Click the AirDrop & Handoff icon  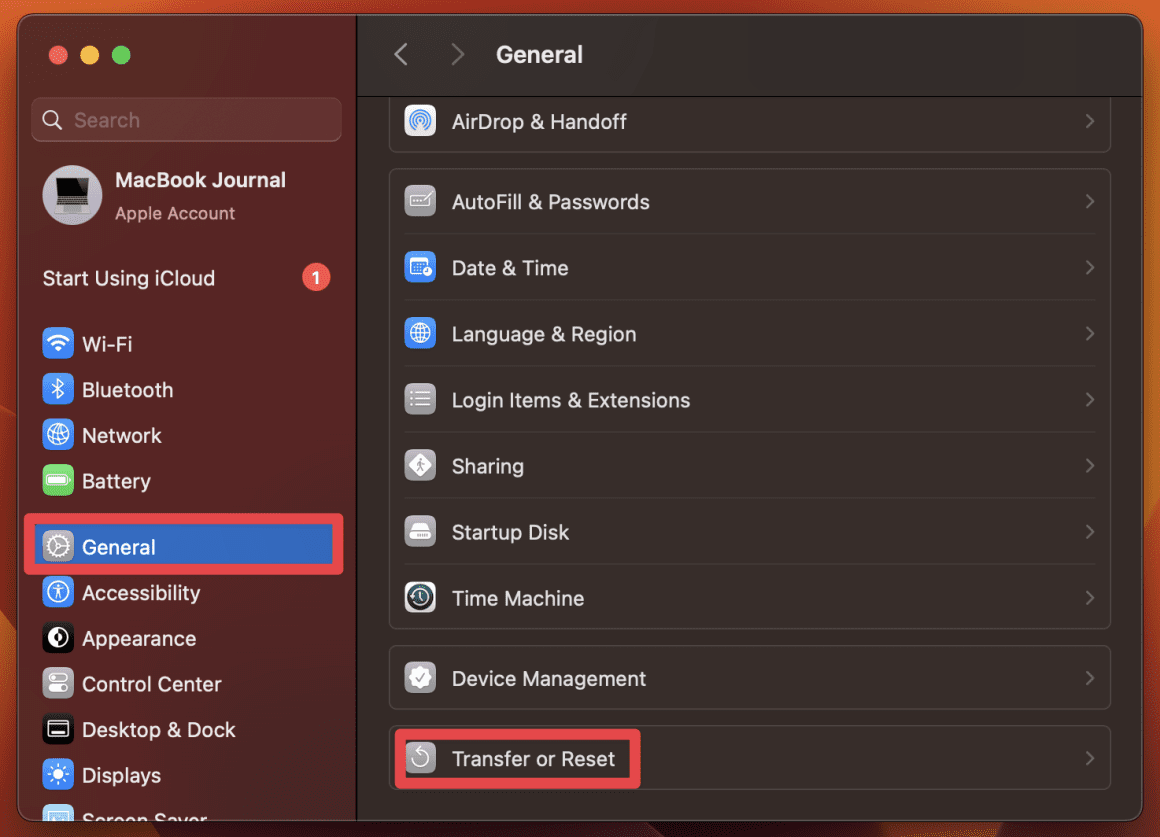point(420,121)
